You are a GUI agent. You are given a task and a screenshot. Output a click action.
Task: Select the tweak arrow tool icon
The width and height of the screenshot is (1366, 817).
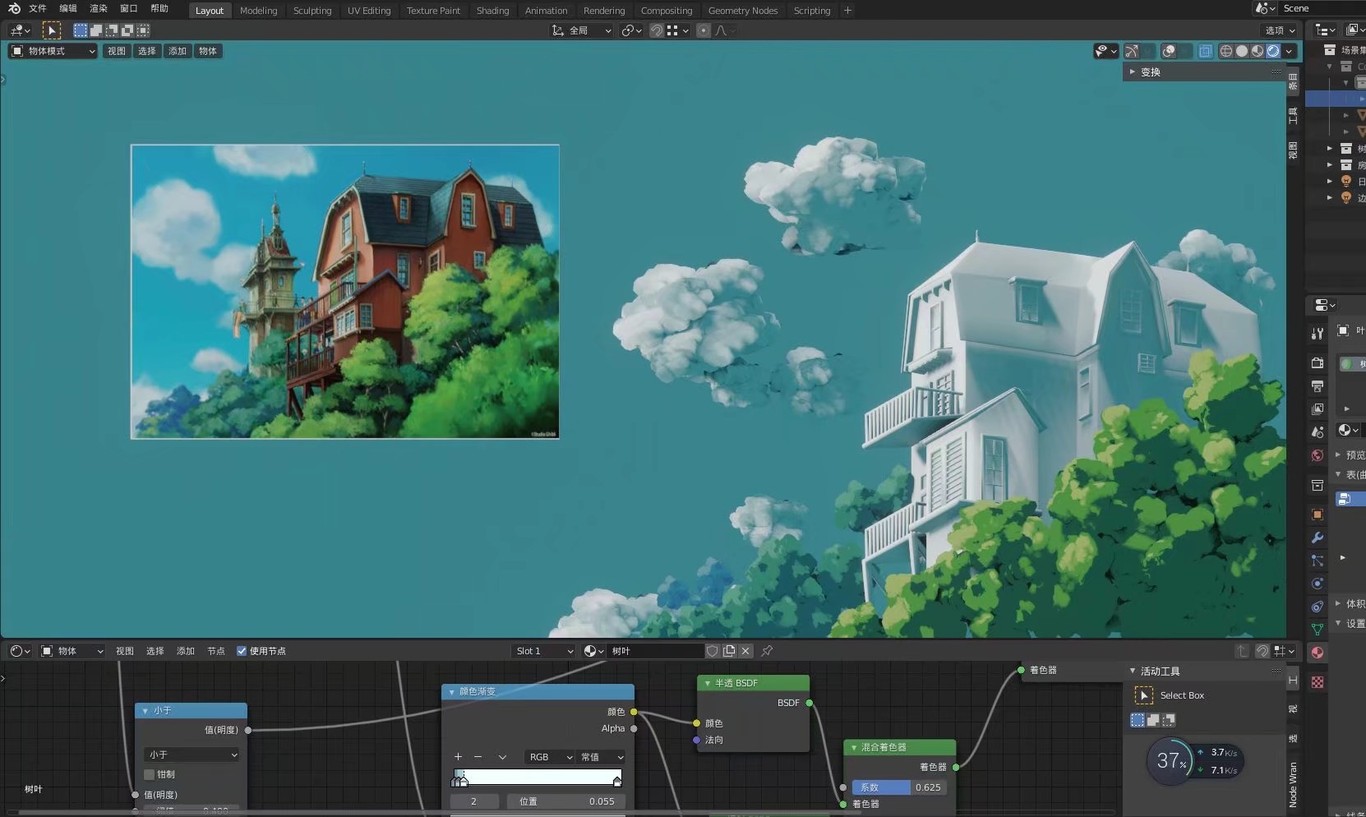pyautogui.click(x=51, y=30)
